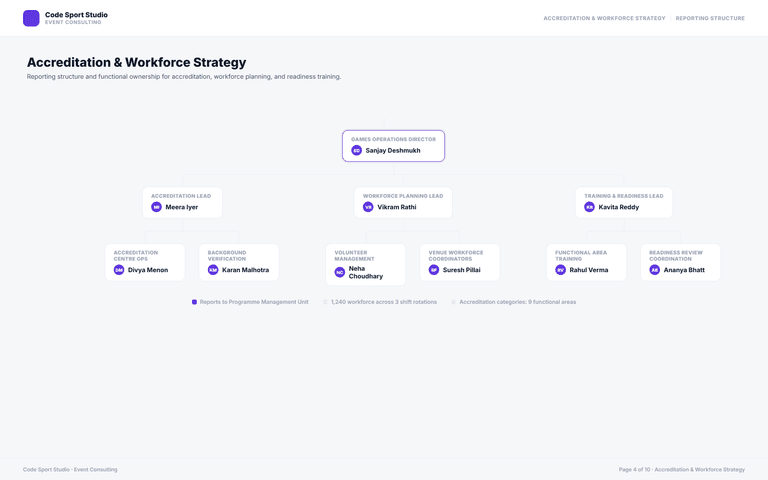The height and width of the screenshot is (480, 768).
Task: Select the Training & Readiness Lead card
Action: tap(624, 202)
